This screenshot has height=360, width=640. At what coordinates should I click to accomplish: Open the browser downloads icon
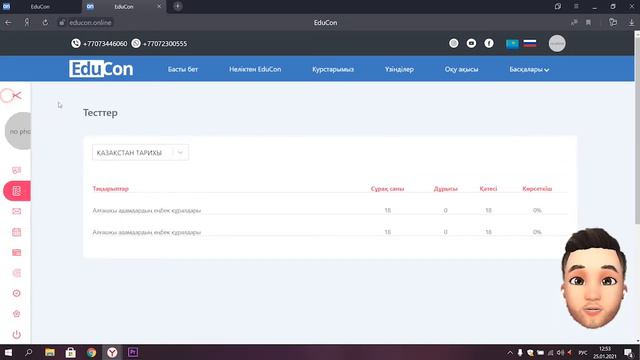[x=631, y=22]
